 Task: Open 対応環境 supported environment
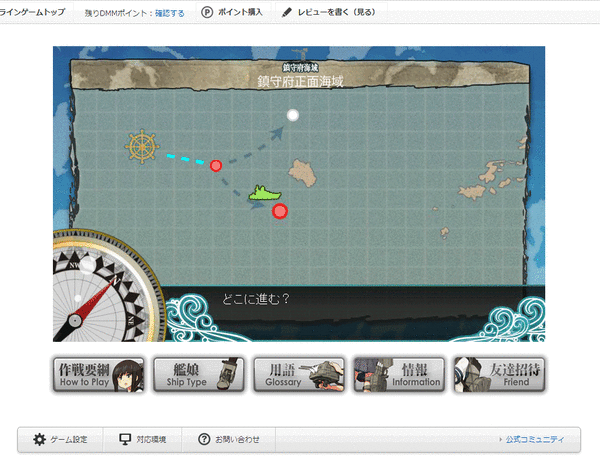coord(143,439)
